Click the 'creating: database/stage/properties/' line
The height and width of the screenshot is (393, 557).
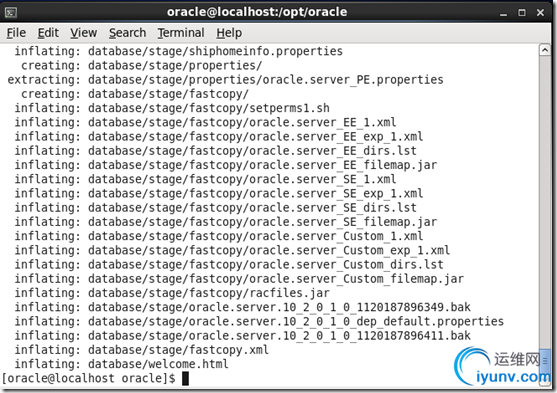click(x=141, y=65)
